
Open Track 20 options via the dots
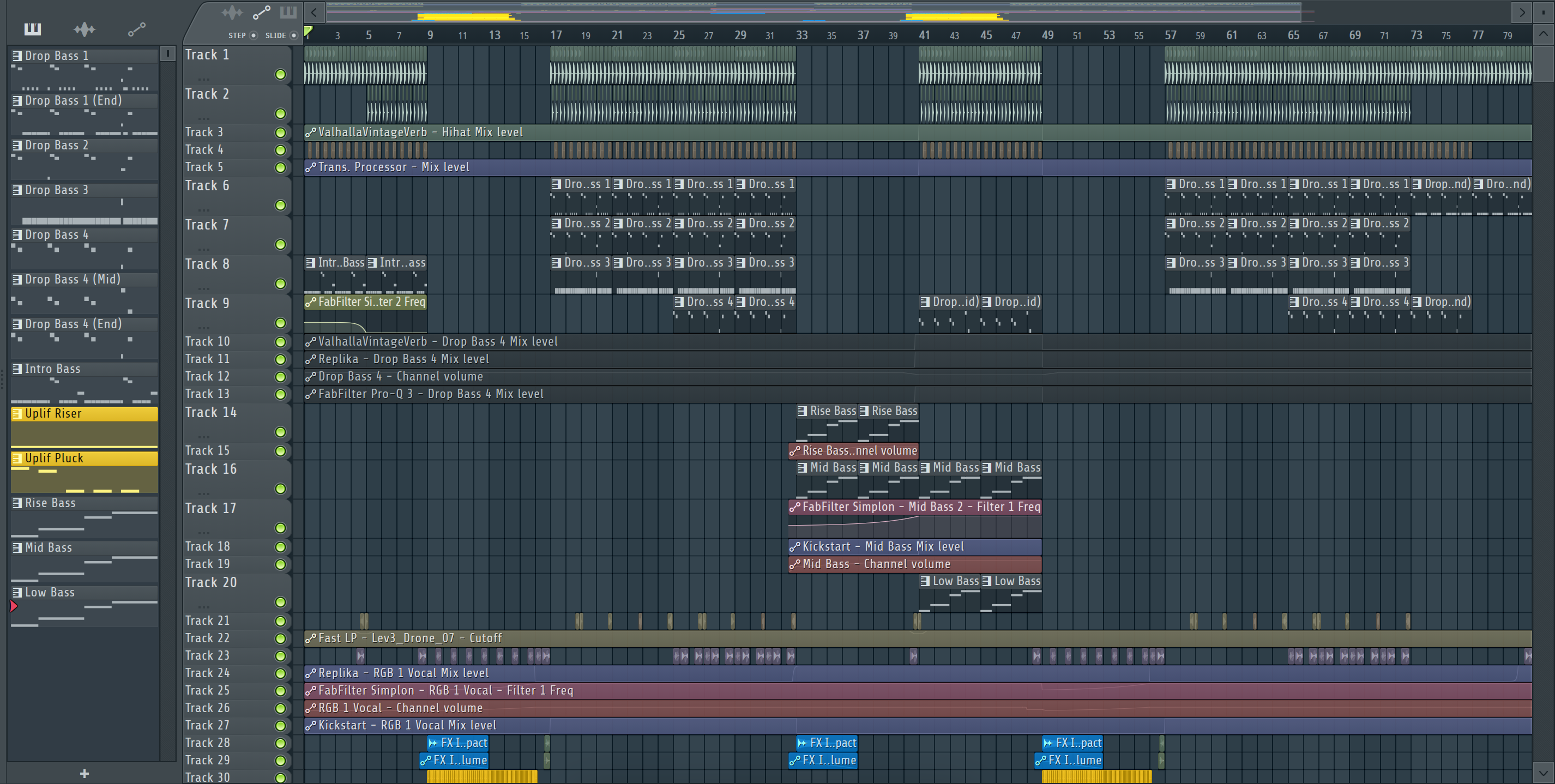click(204, 607)
